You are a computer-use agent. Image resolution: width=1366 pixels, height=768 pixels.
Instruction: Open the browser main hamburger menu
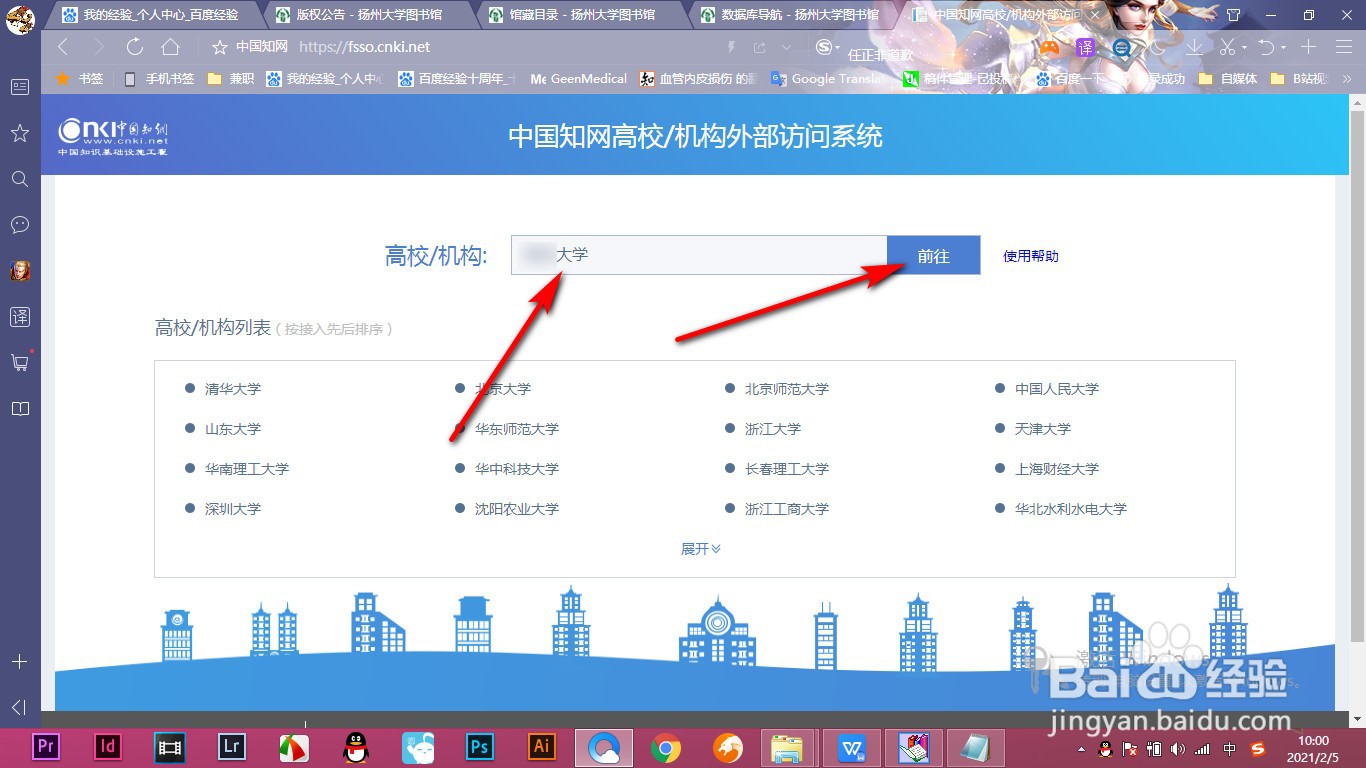click(1344, 47)
